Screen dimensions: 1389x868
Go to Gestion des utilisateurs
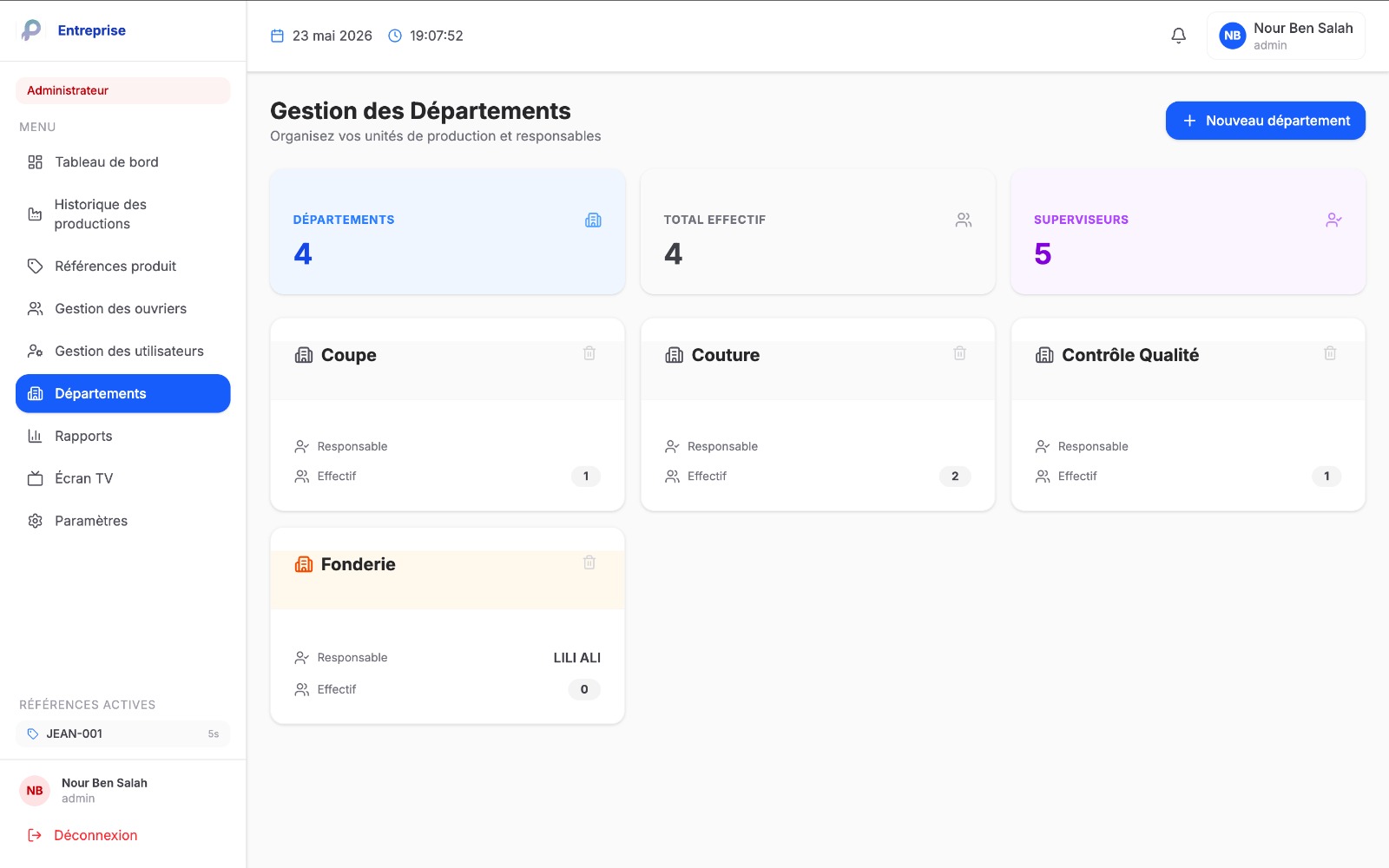coord(123,352)
